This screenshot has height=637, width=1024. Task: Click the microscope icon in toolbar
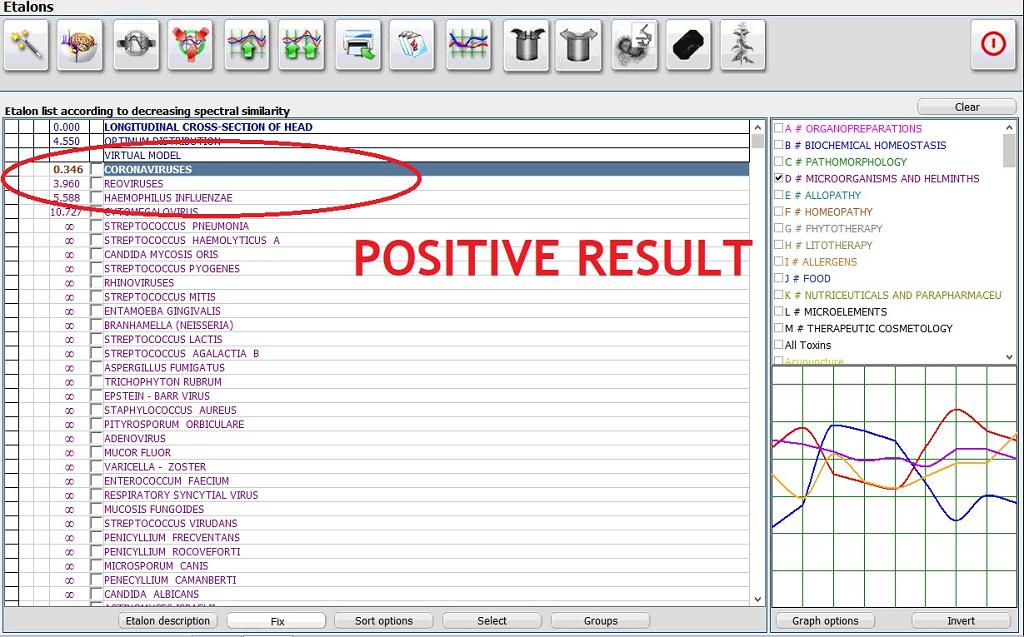pos(634,46)
